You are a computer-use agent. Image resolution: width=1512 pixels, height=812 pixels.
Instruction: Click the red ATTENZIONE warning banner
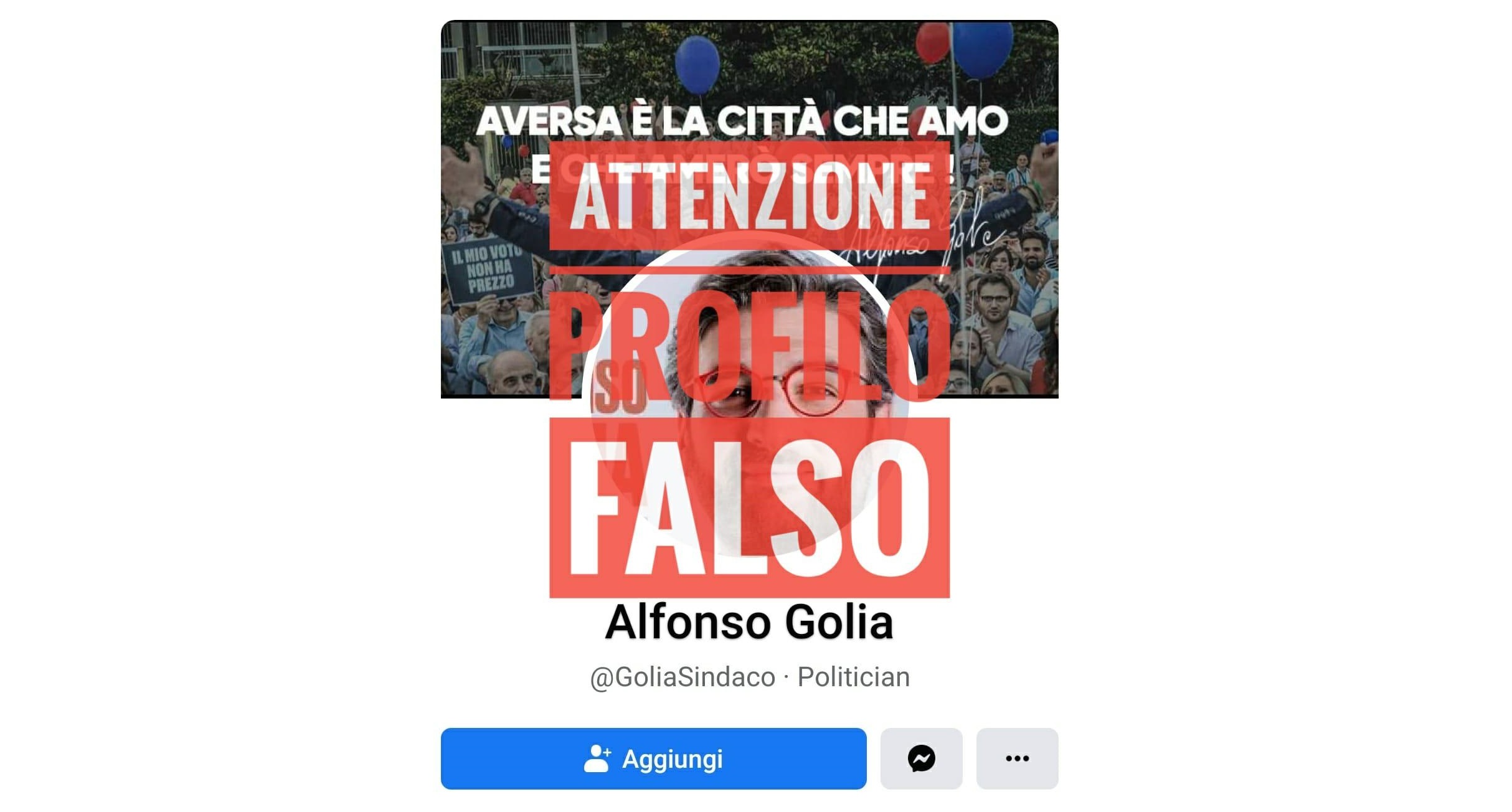pos(750,196)
